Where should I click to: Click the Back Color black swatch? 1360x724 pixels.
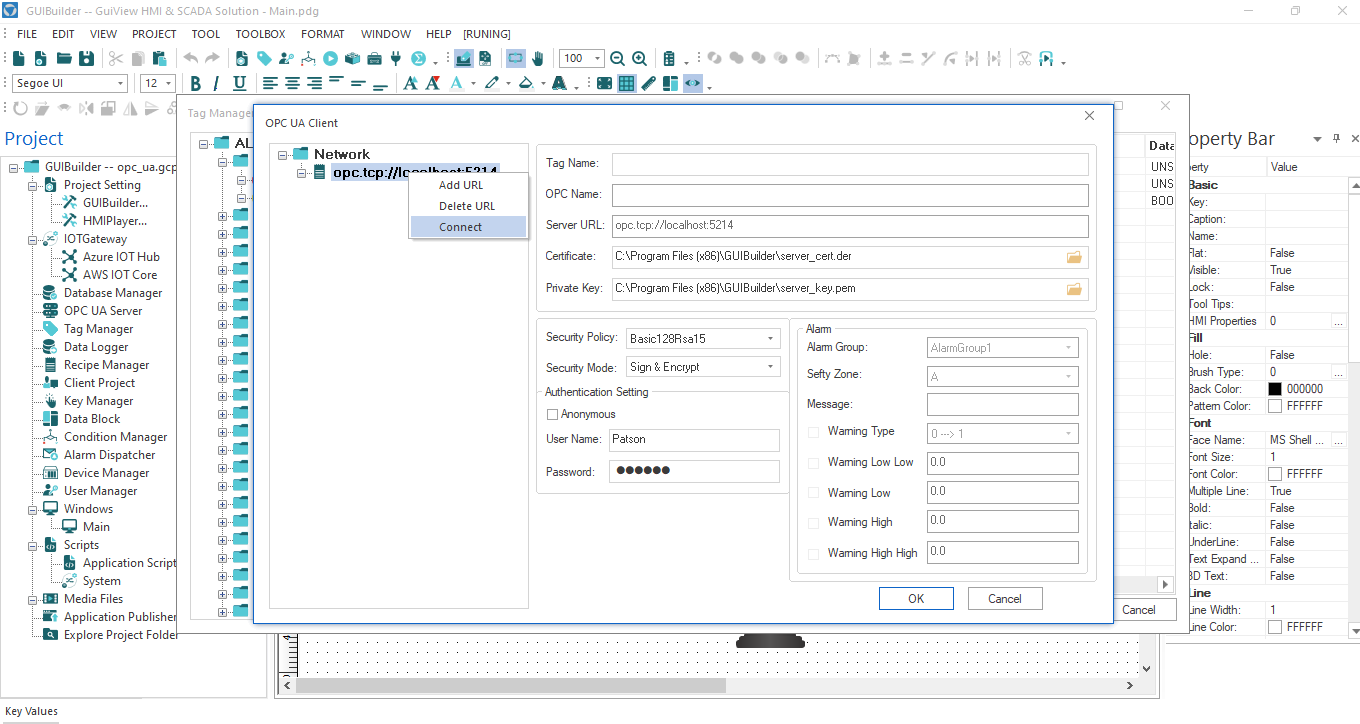coord(1275,389)
